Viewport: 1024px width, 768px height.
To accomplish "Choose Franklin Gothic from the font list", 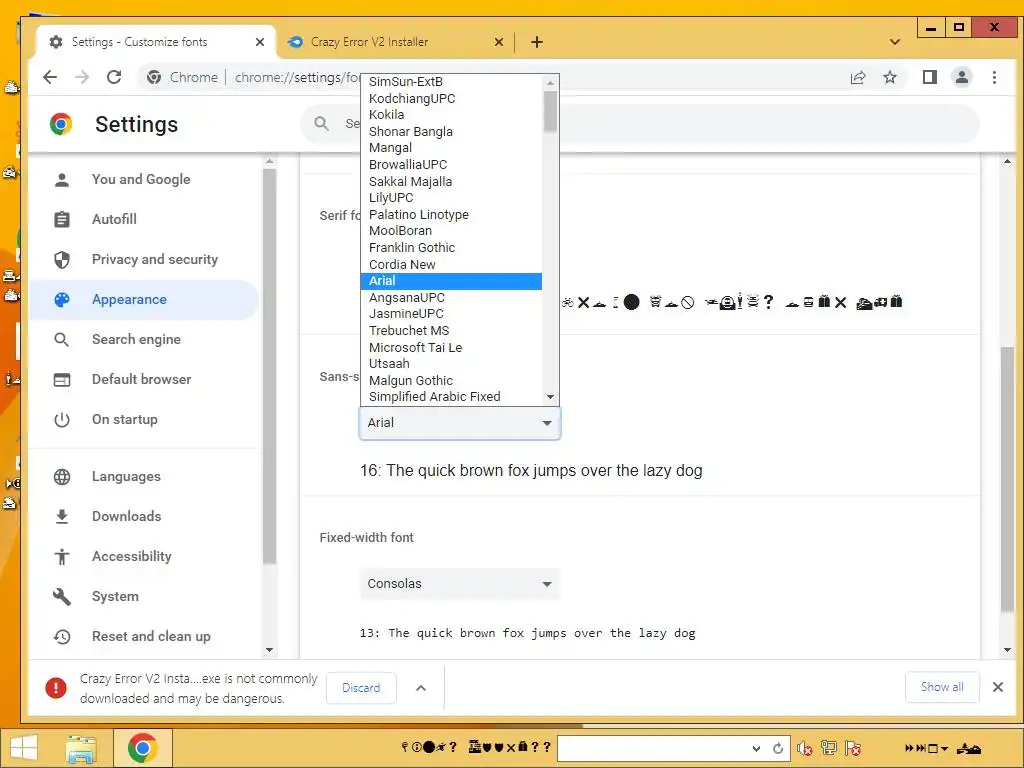I will point(451,248).
